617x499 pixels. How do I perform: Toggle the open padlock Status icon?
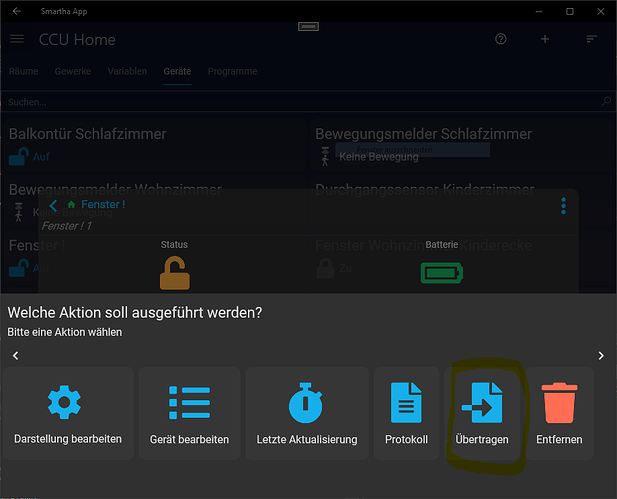point(174,271)
